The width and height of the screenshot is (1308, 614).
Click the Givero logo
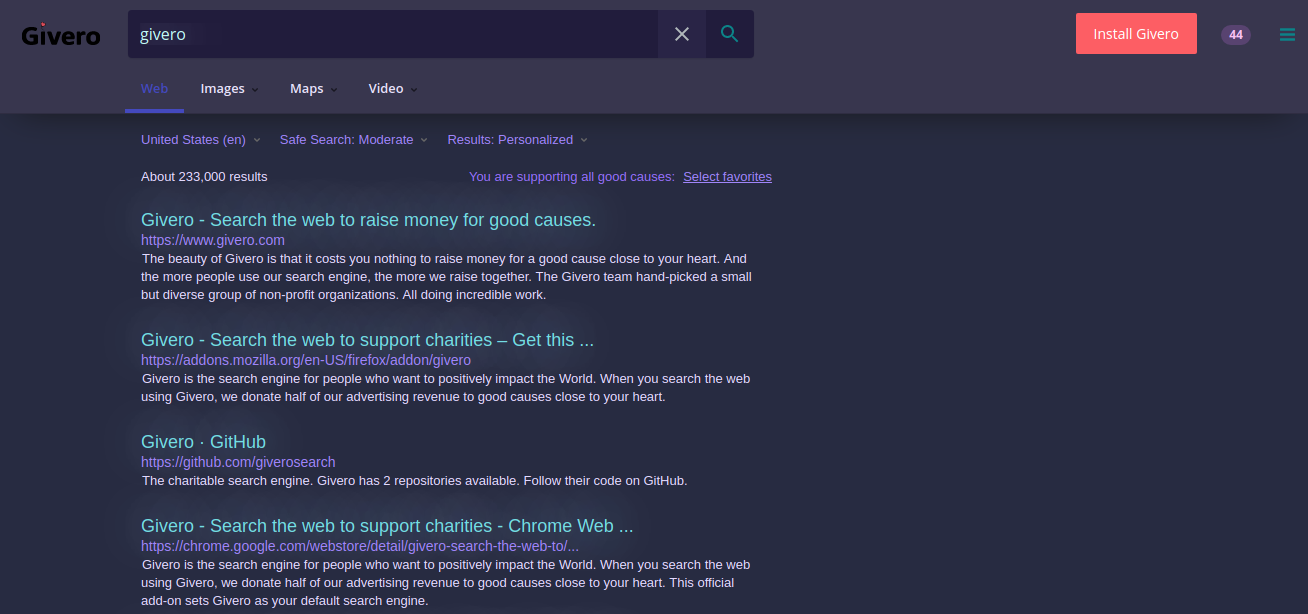pos(61,35)
